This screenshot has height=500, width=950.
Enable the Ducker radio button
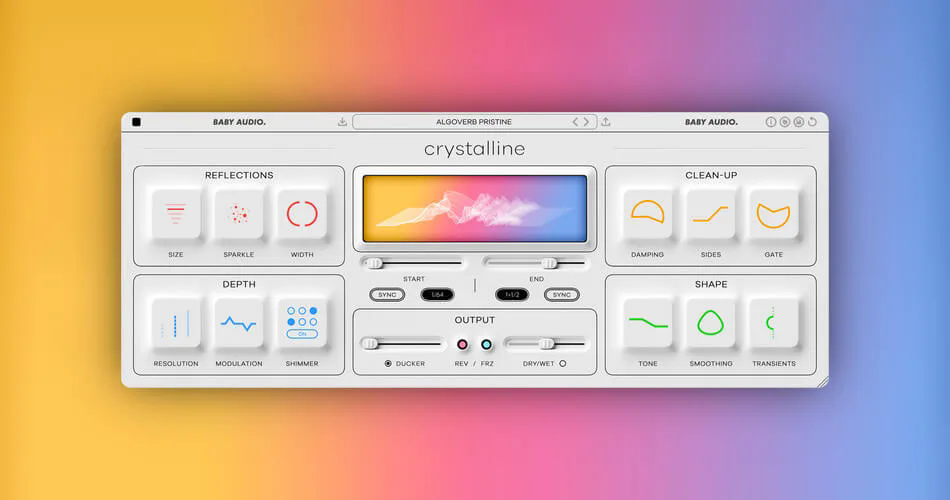pos(388,364)
